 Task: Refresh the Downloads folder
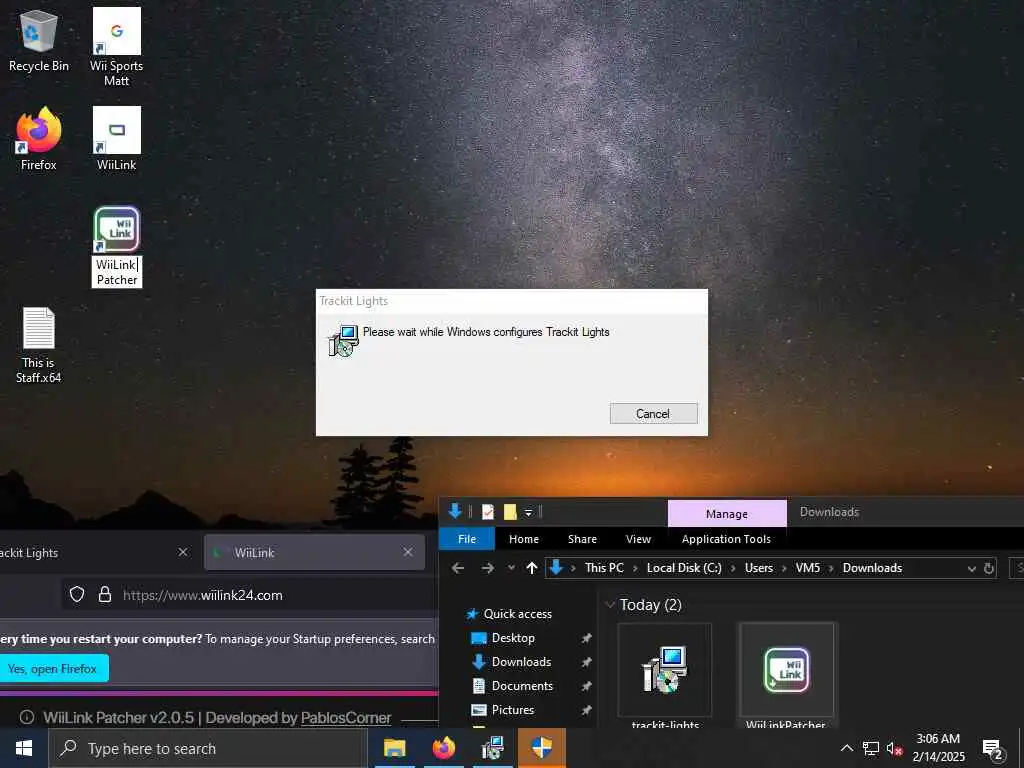tap(989, 568)
